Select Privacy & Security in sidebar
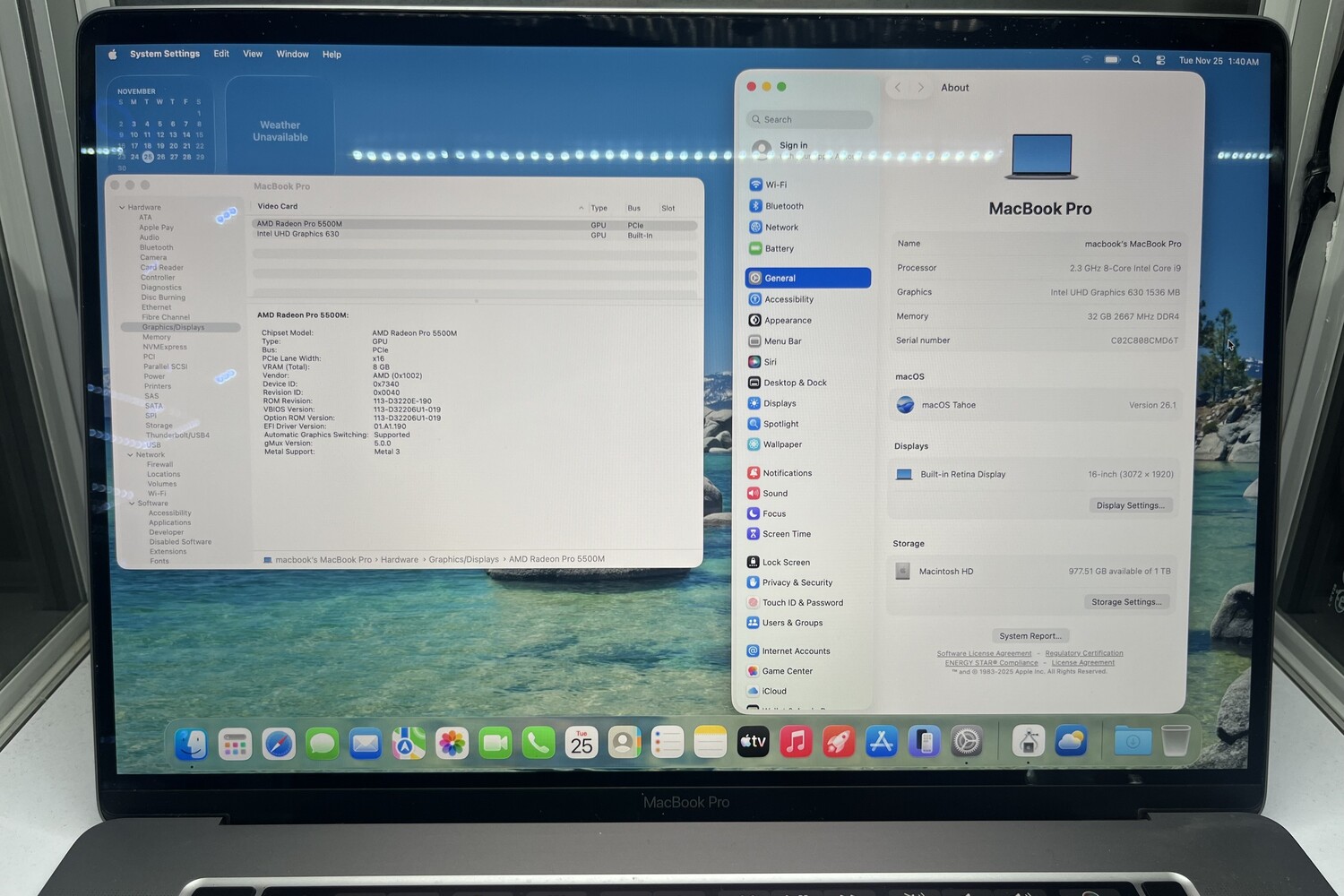 coord(797,582)
